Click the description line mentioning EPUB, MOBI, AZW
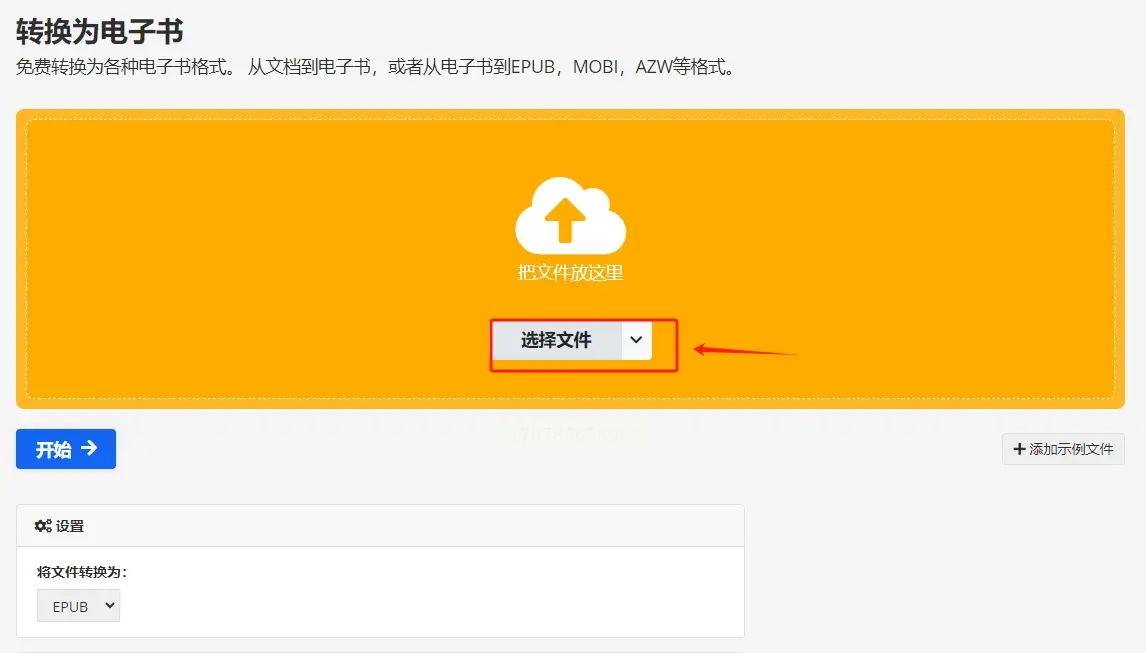This screenshot has width=1146, height=653. coord(377,67)
